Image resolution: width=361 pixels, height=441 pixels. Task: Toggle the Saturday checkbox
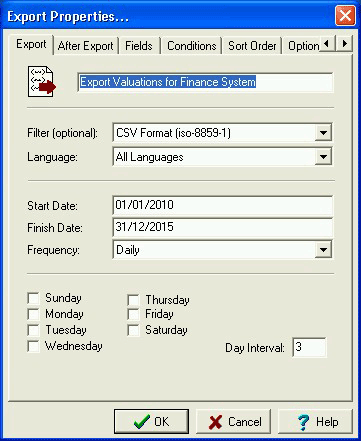(x=133, y=330)
